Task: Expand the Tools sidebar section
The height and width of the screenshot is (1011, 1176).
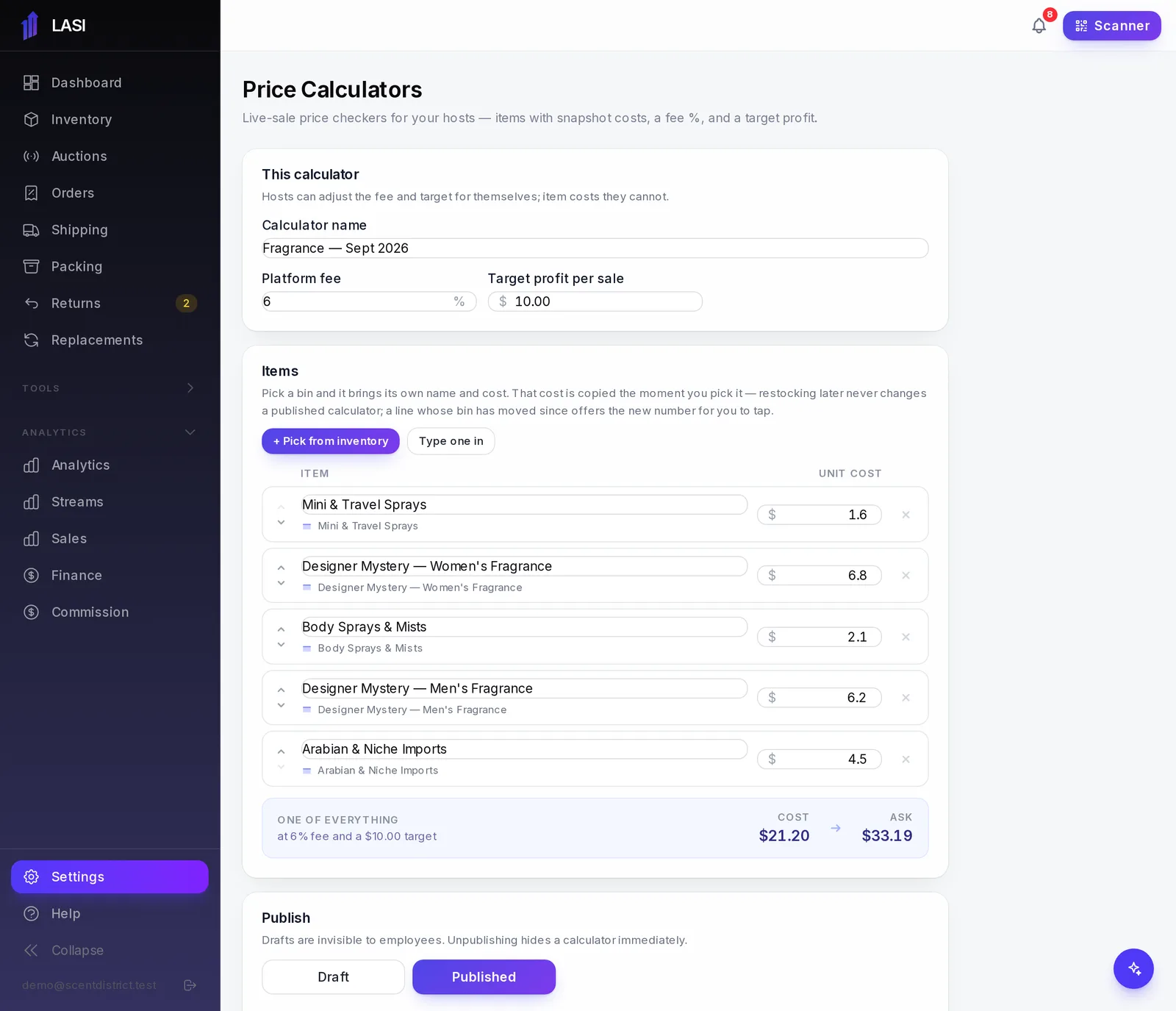Action: [110, 388]
